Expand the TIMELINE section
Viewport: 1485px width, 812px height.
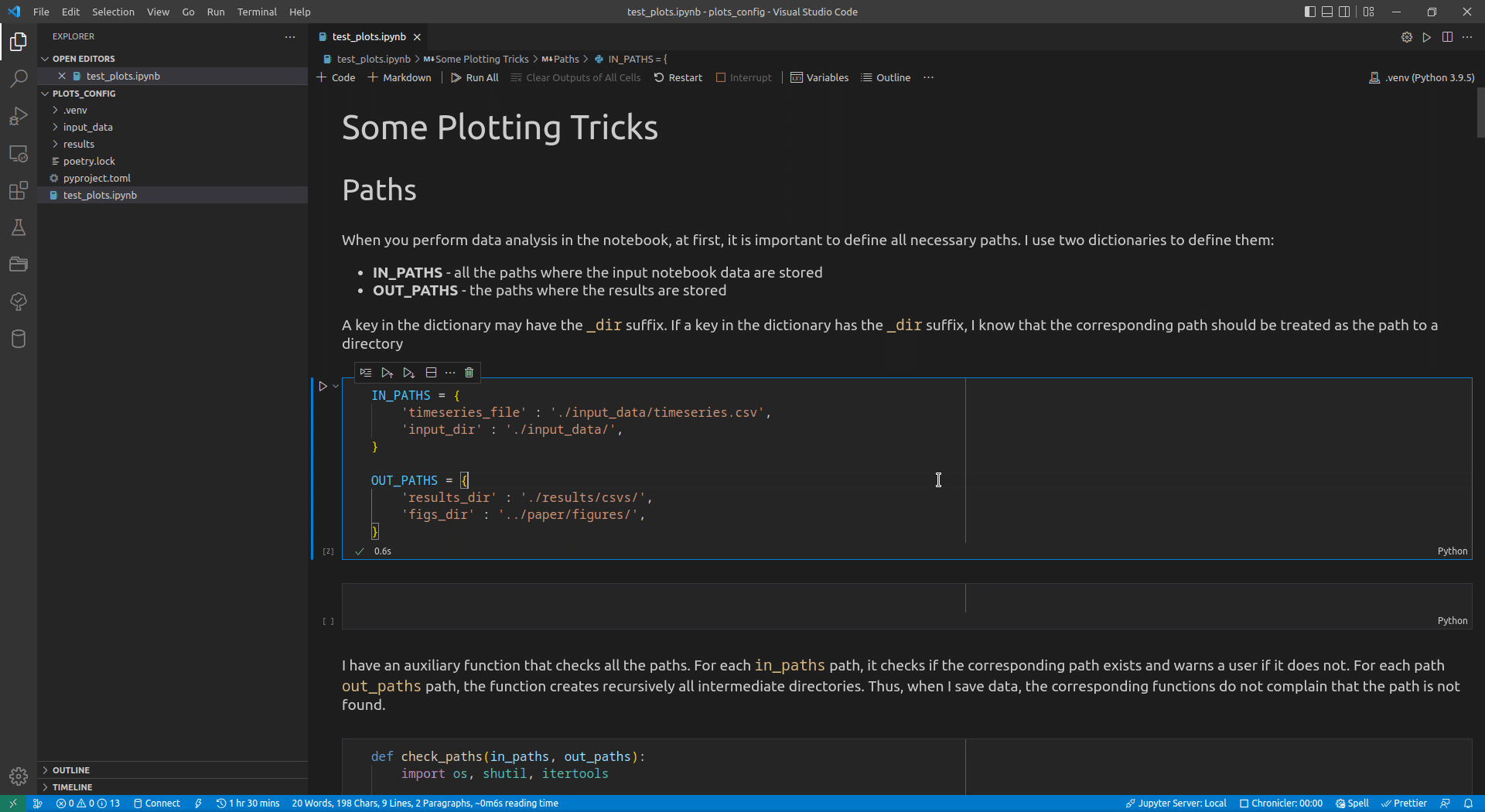[x=73, y=786]
